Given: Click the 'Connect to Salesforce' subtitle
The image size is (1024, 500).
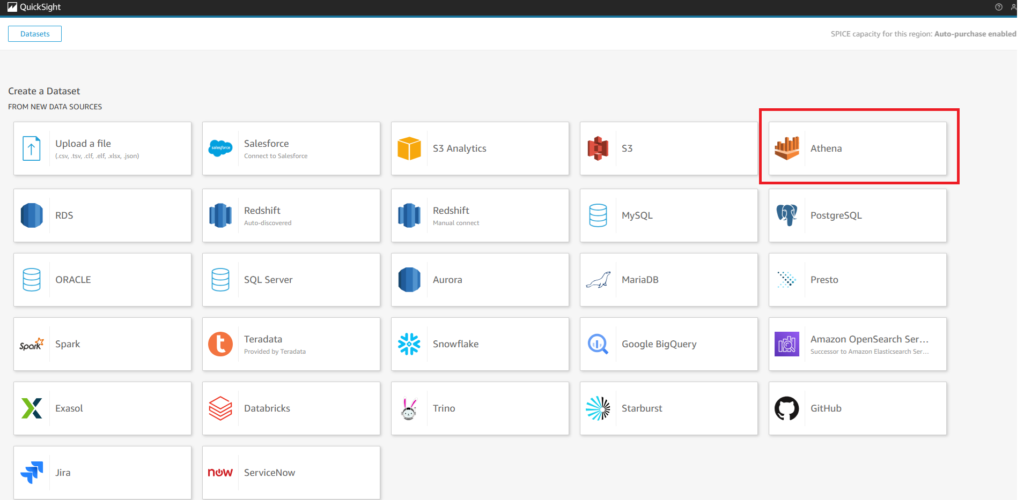Looking at the screenshot, I should click(x=276, y=156).
